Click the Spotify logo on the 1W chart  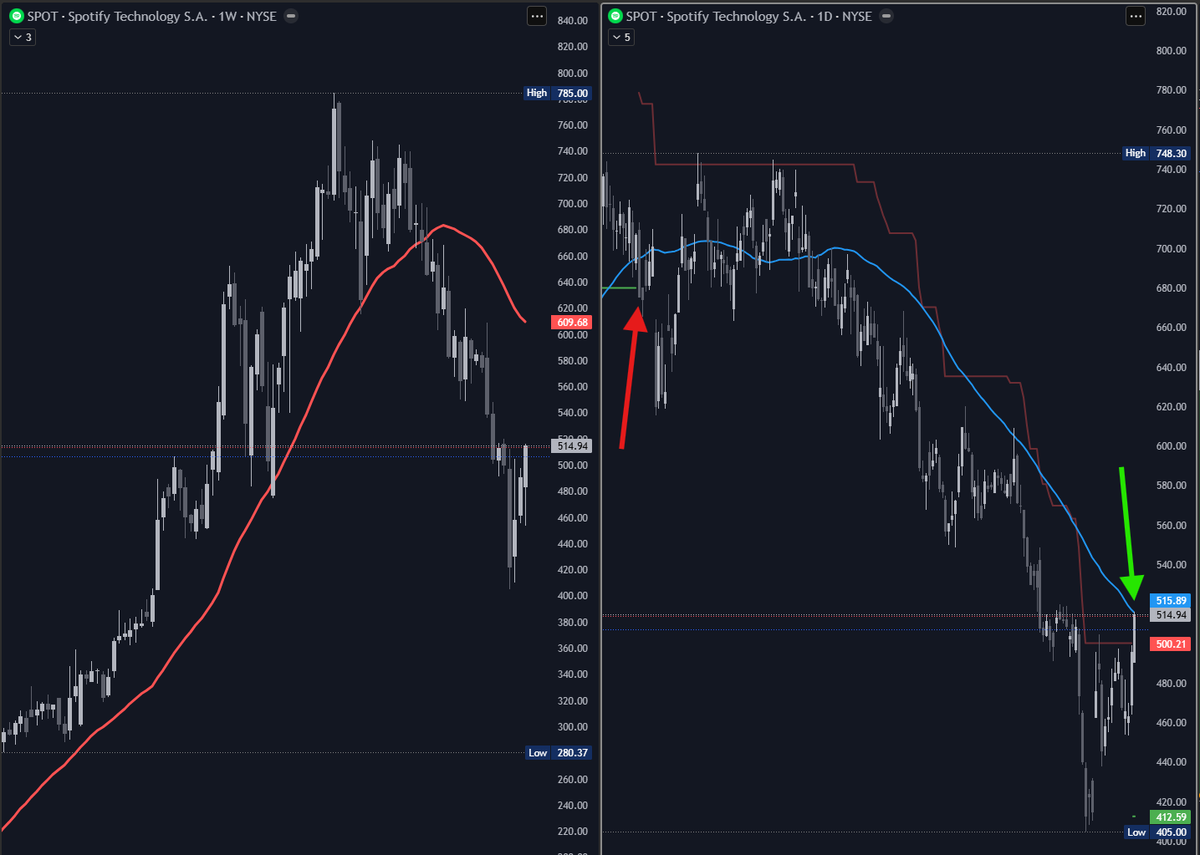click(17, 16)
